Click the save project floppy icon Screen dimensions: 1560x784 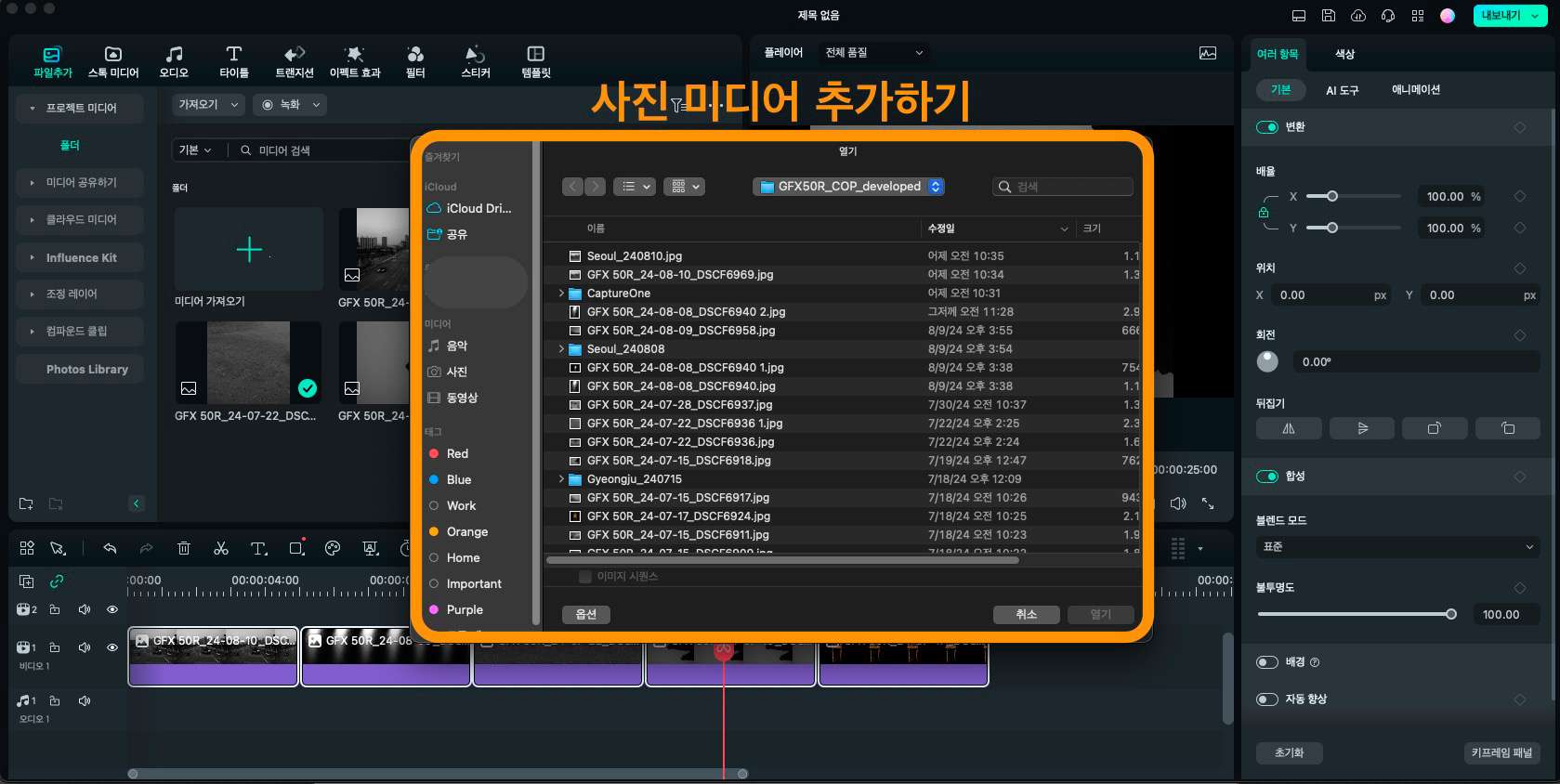[x=1329, y=16]
